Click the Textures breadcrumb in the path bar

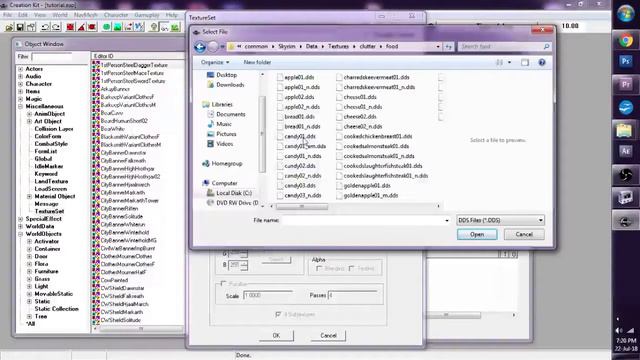338,47
